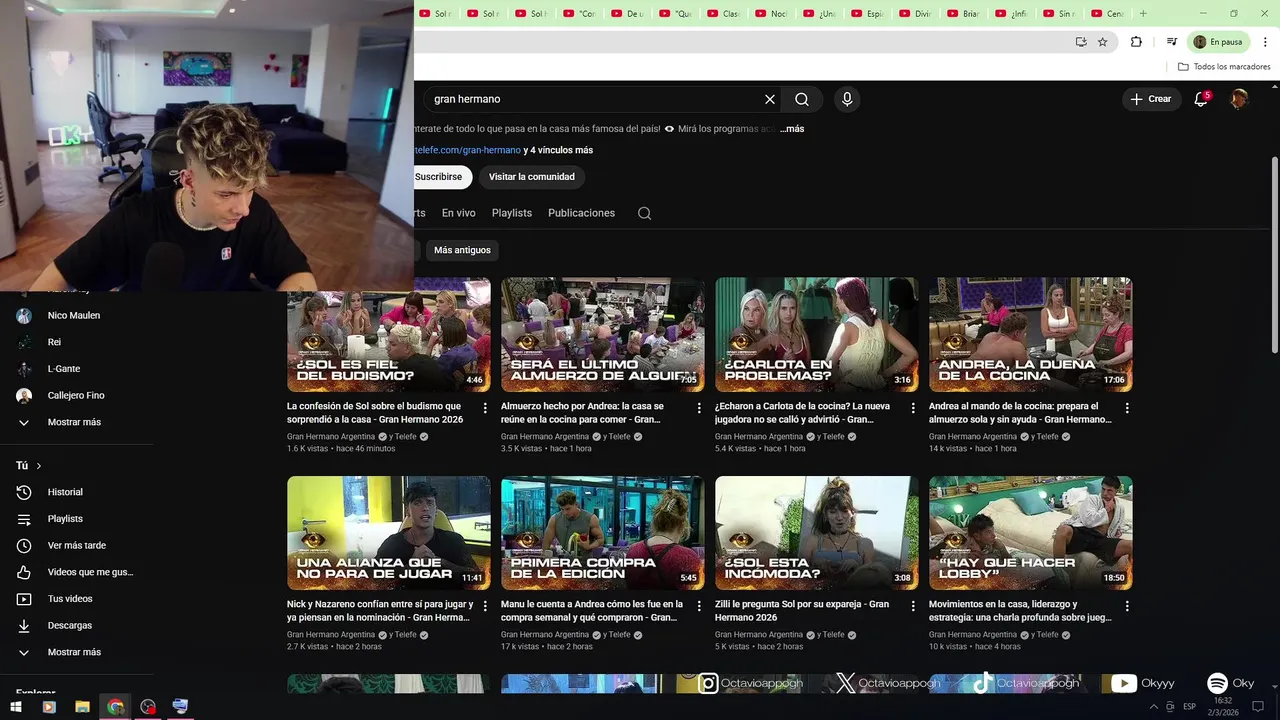The image size is (1280, 720).
Task: Open a new browser tab with plus
Action: [x=1143, y=14]
